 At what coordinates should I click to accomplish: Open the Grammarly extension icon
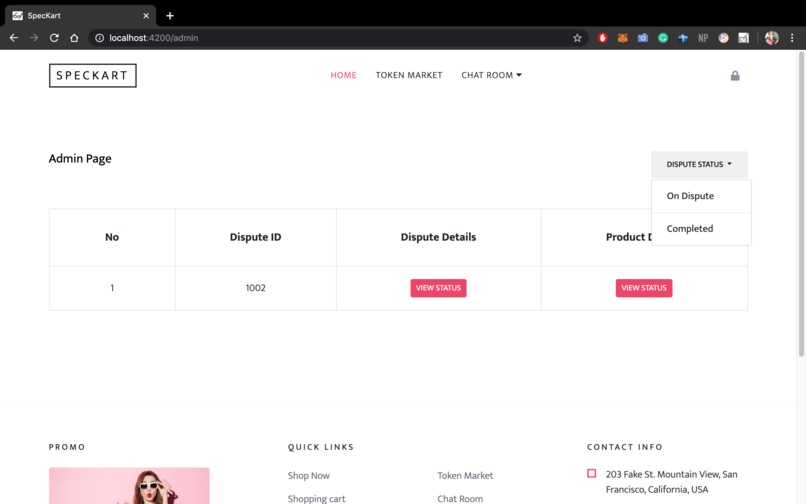(x=663, y=38)
